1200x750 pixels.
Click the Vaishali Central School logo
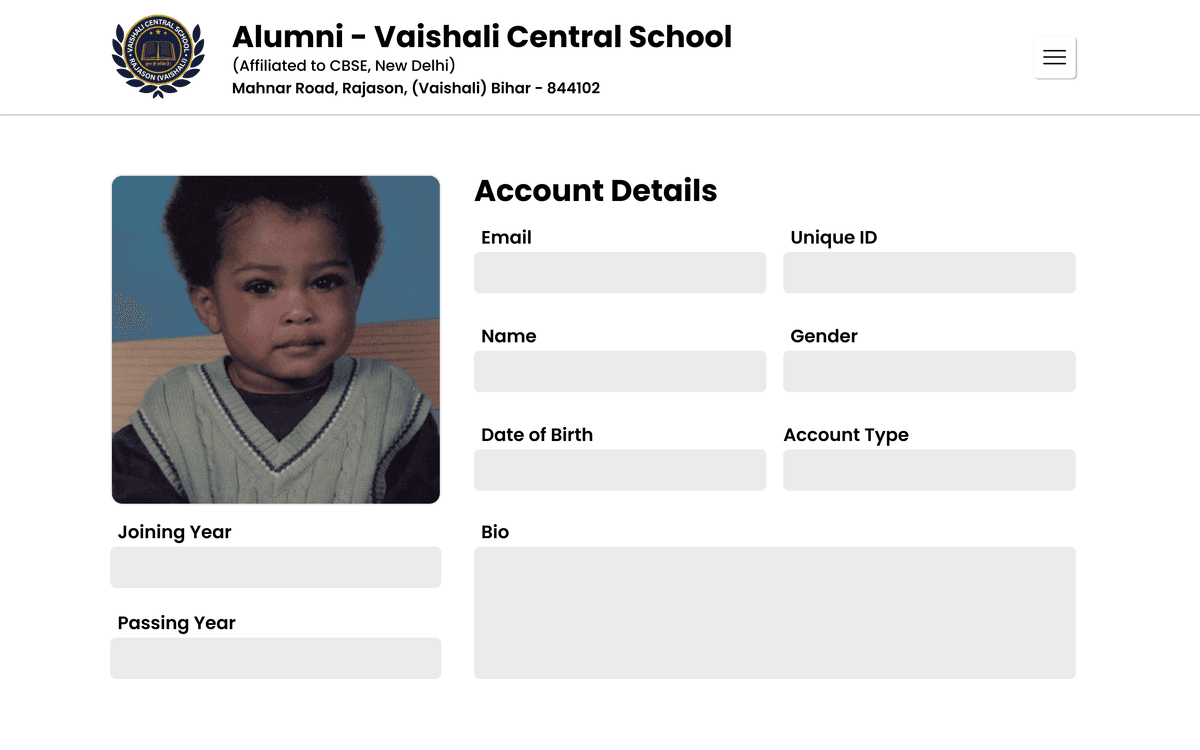pyautogui.click(x=158, y=57)
